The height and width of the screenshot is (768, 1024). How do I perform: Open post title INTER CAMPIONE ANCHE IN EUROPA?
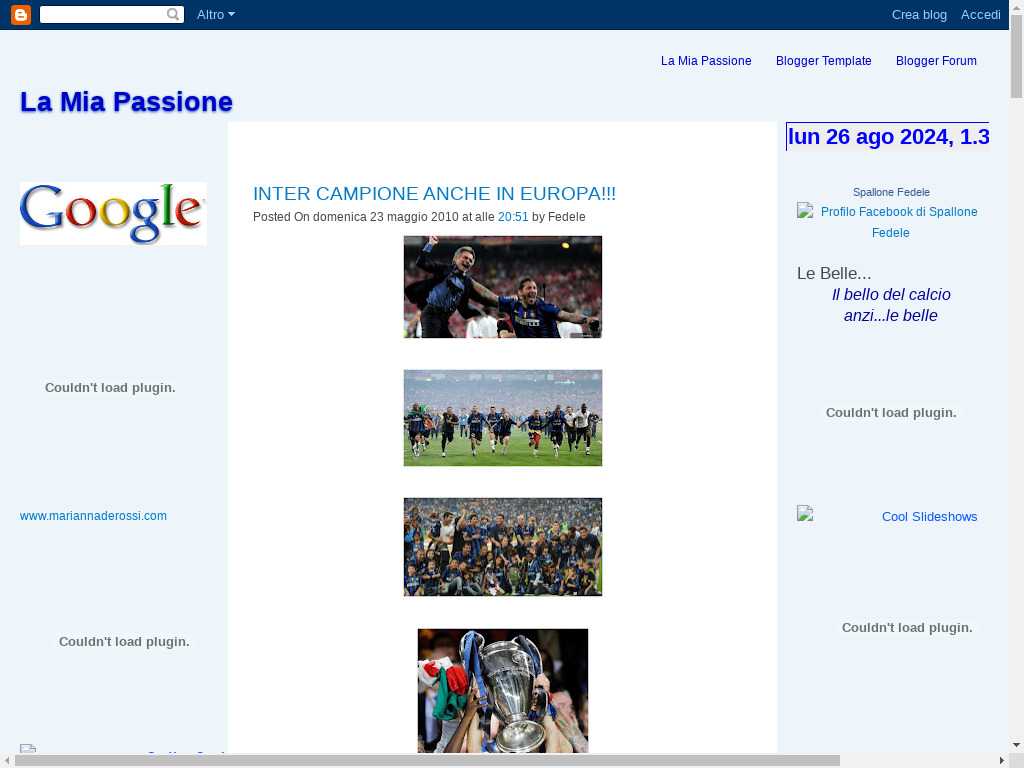434,193
